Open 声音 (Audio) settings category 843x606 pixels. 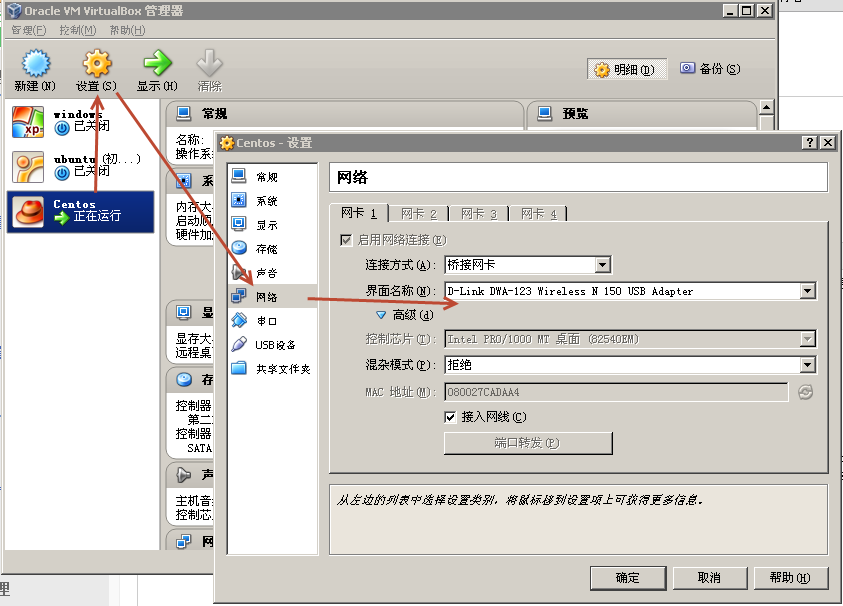(x=272, y=273)
